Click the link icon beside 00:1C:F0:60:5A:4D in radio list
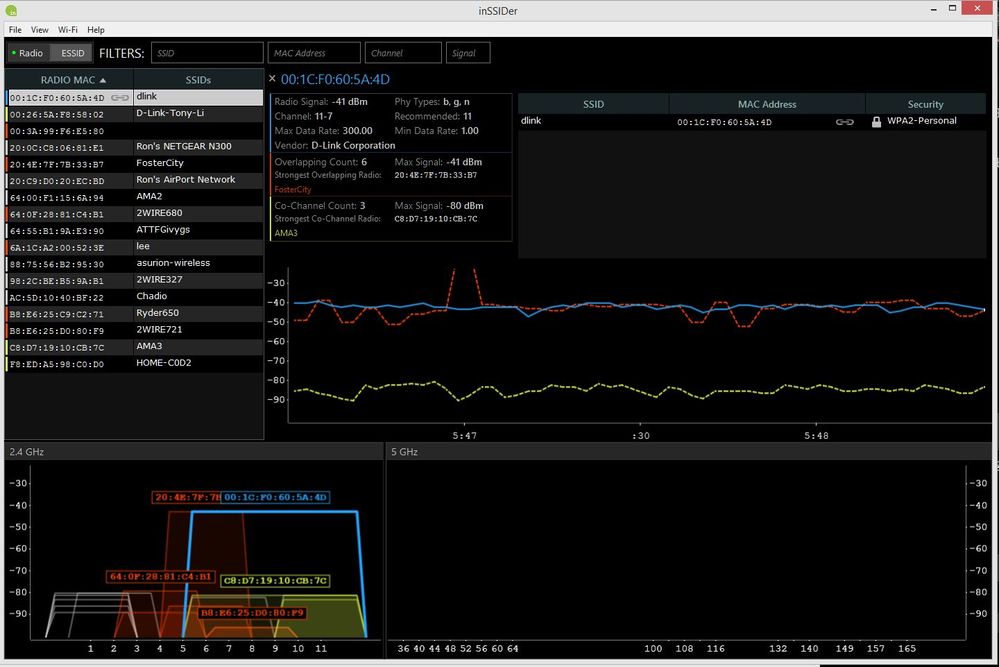 click(x=120, y=97)
